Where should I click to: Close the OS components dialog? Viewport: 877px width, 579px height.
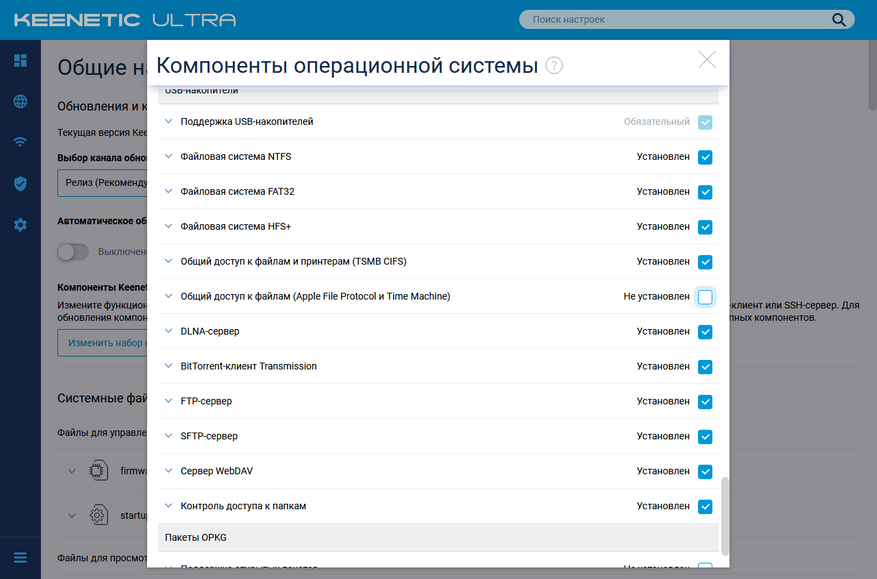point(707,60)
